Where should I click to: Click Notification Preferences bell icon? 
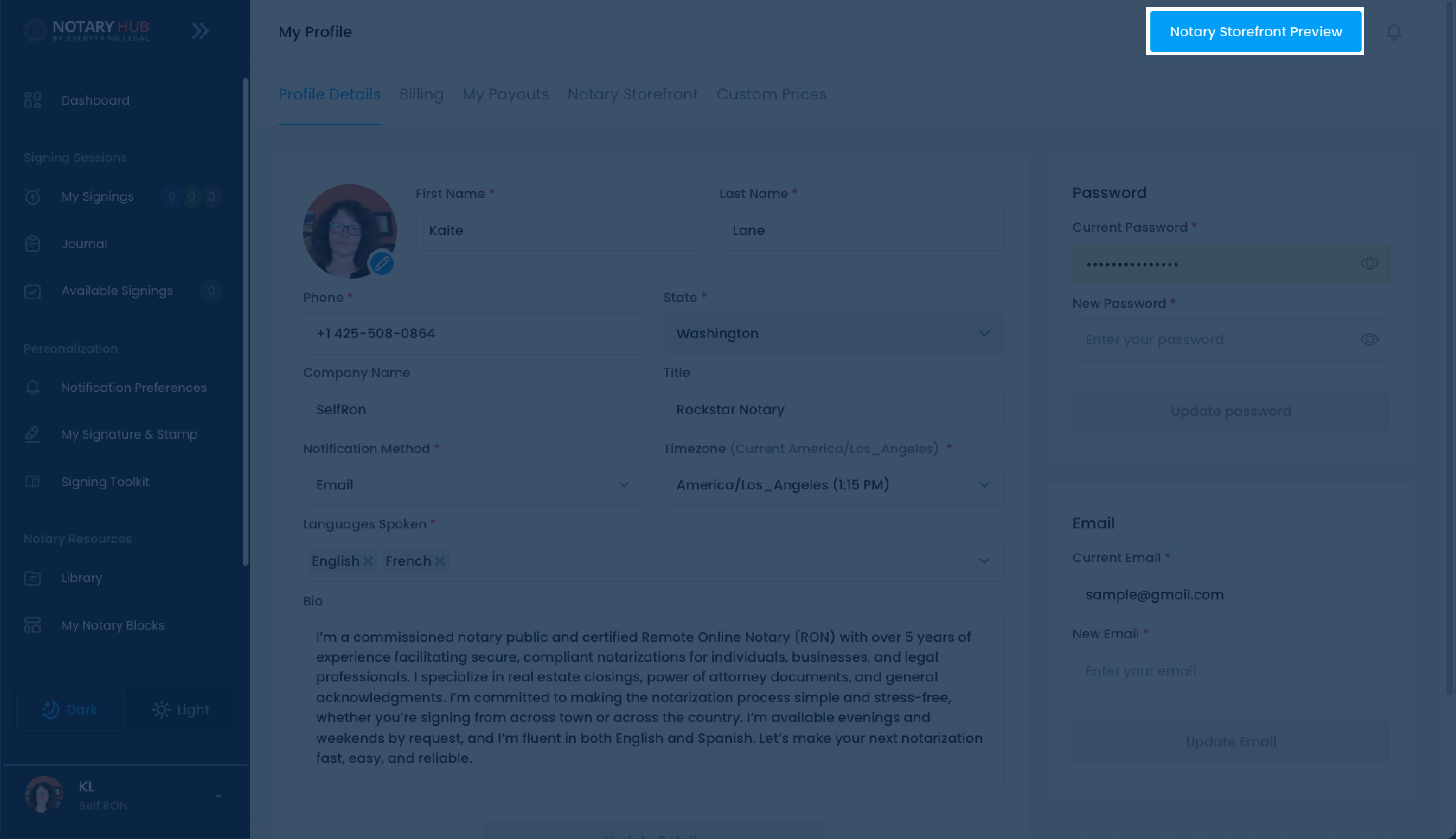33,387
